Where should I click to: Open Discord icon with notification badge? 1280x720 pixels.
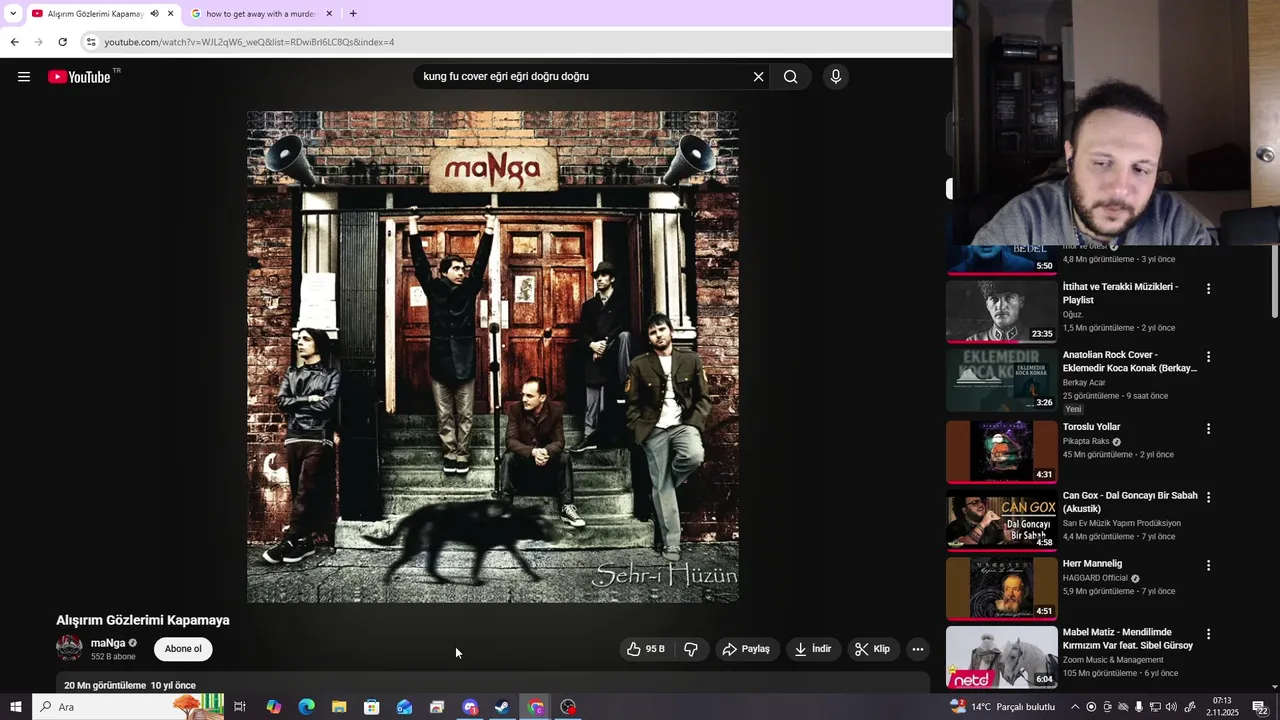tap(470, 707)
